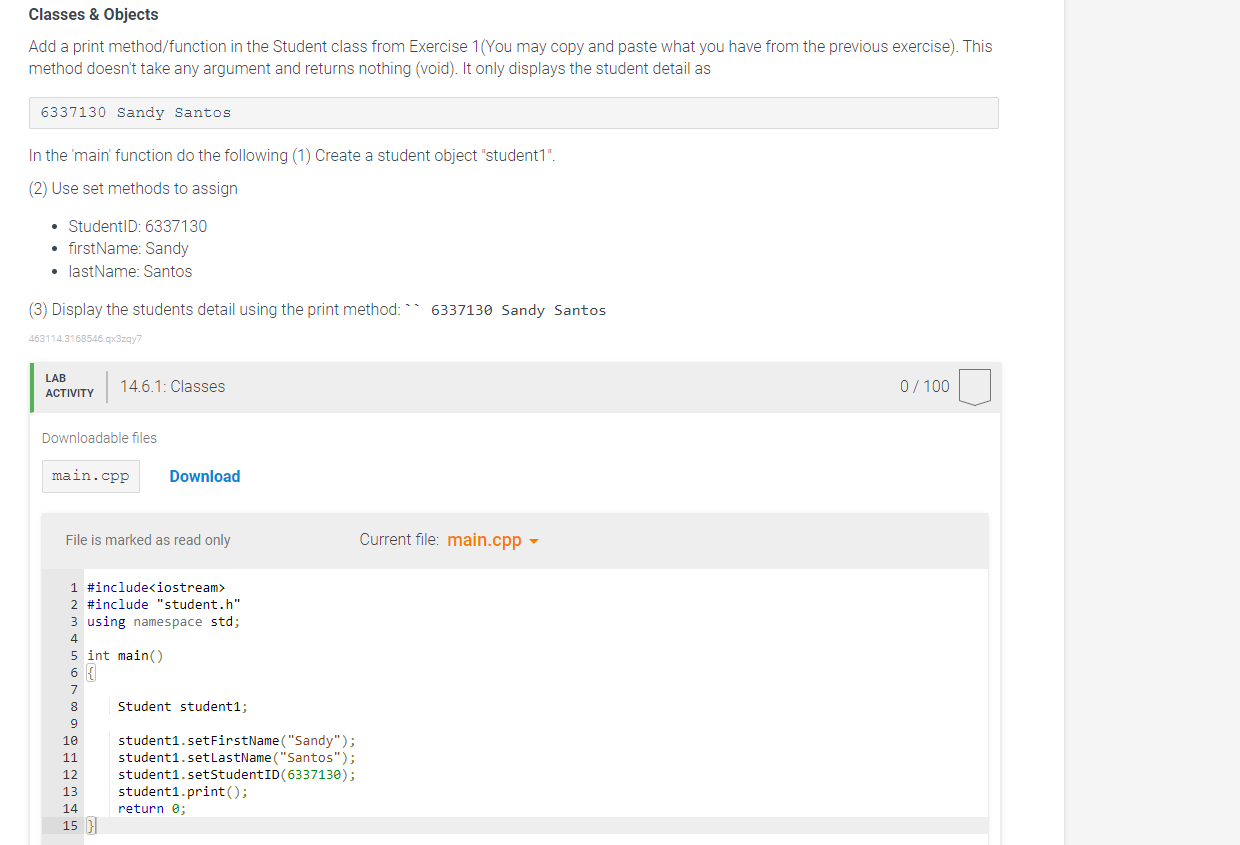Image resolution: width=1240 pixels, height=845 pixels.
Task: Click the Download link for main.cpp
Action: [x=204, y=476]
